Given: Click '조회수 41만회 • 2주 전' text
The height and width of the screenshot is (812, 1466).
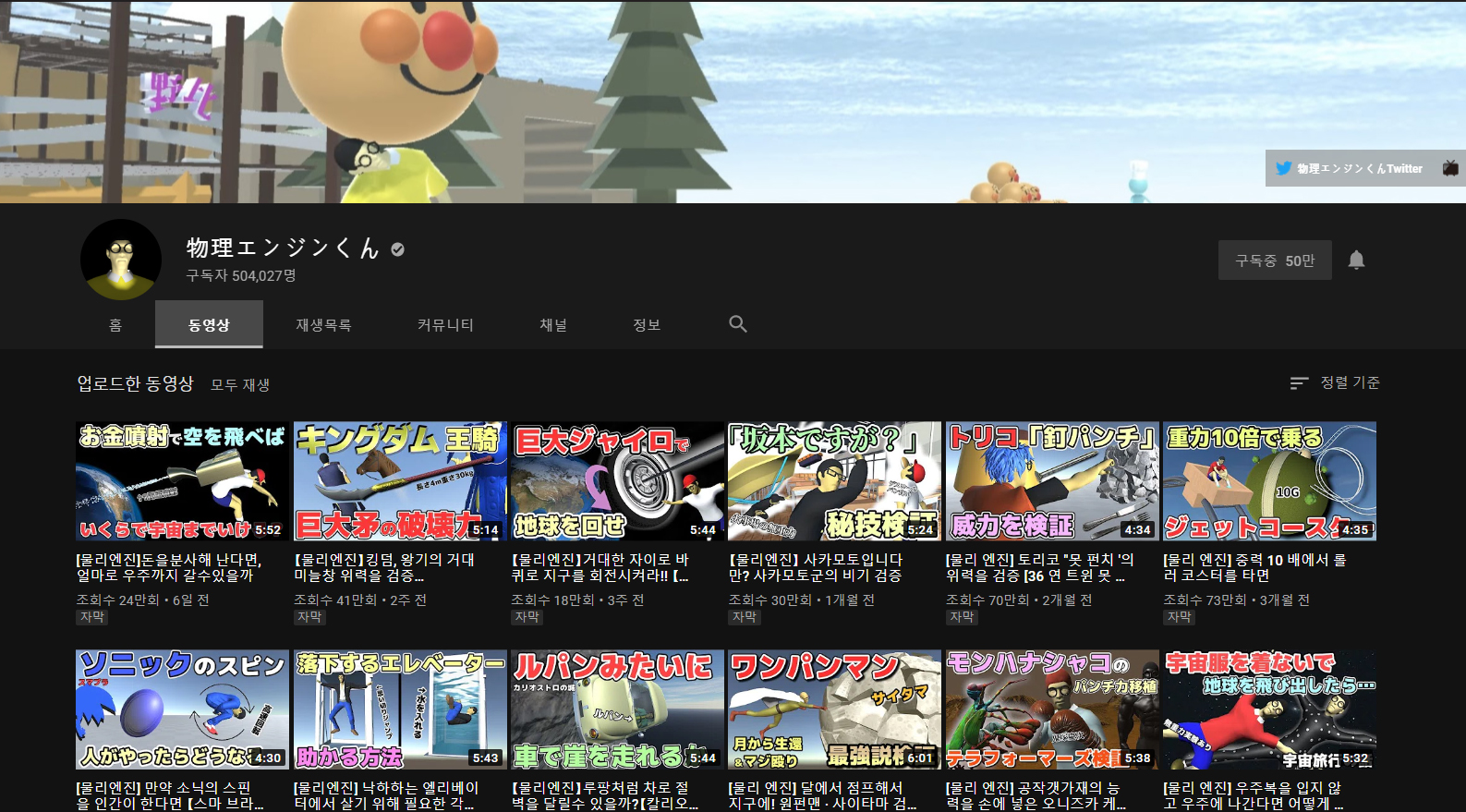Looking at the screenshot, I should coord(360,600).
